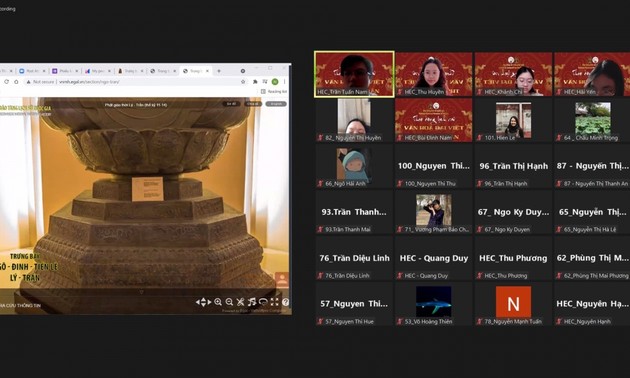
Task: Select the 78_Nguyễn Mạnh Tuấn orange N avatar
Action: pos(513,302)
